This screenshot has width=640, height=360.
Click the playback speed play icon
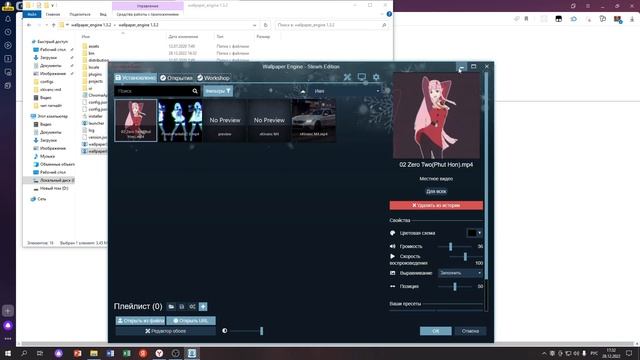[393, 256]
